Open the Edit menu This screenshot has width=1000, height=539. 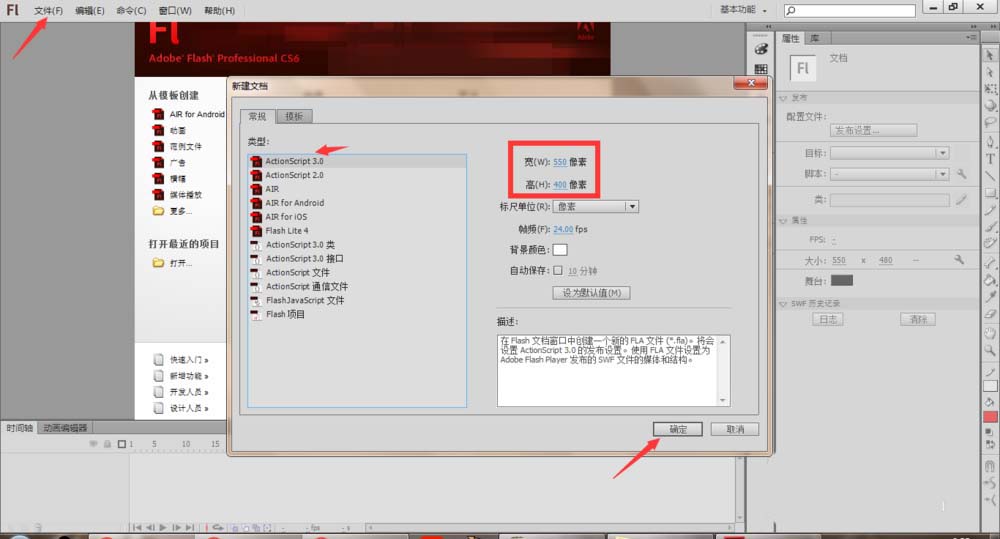90,11
